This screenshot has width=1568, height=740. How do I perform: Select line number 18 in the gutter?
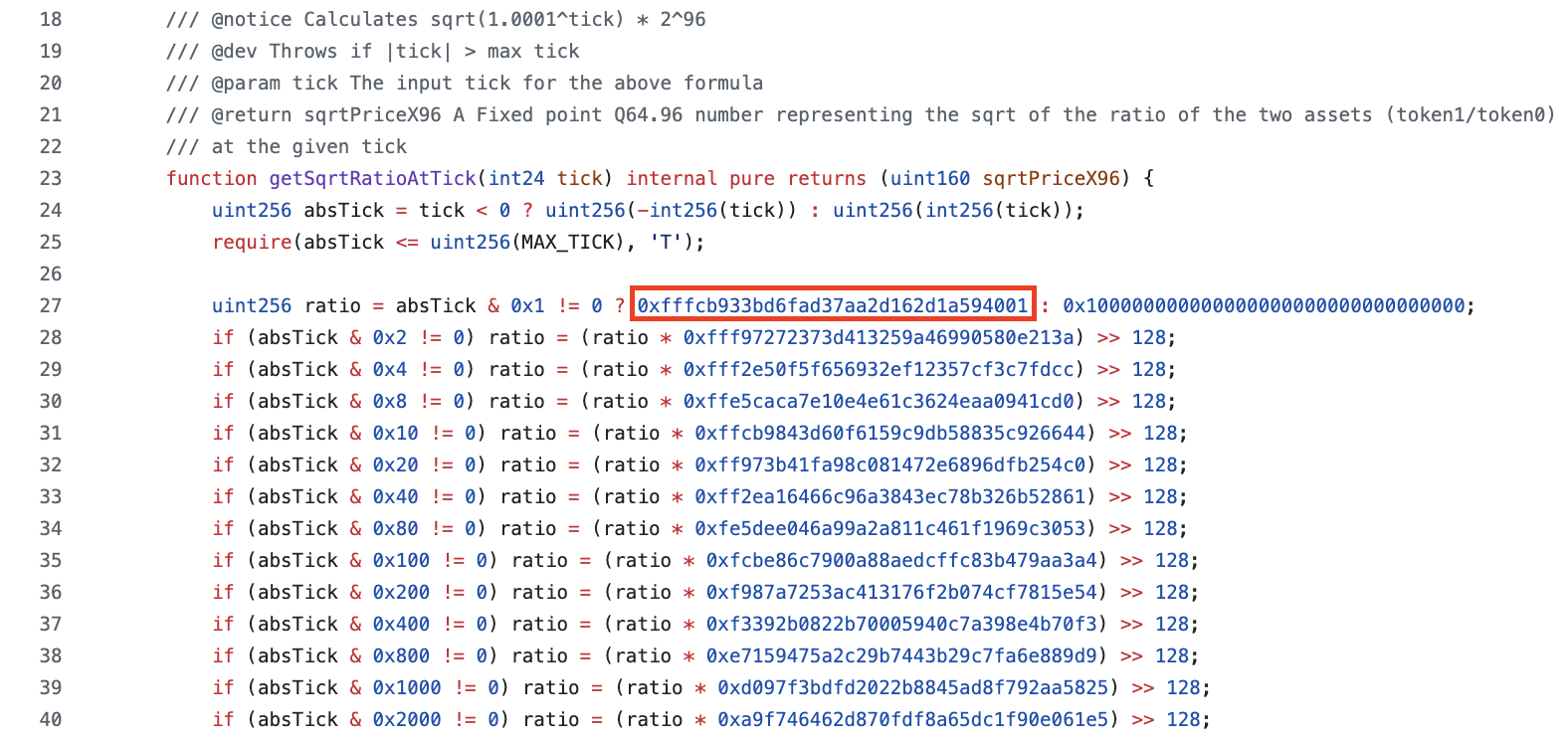click(x=50, y=19)
